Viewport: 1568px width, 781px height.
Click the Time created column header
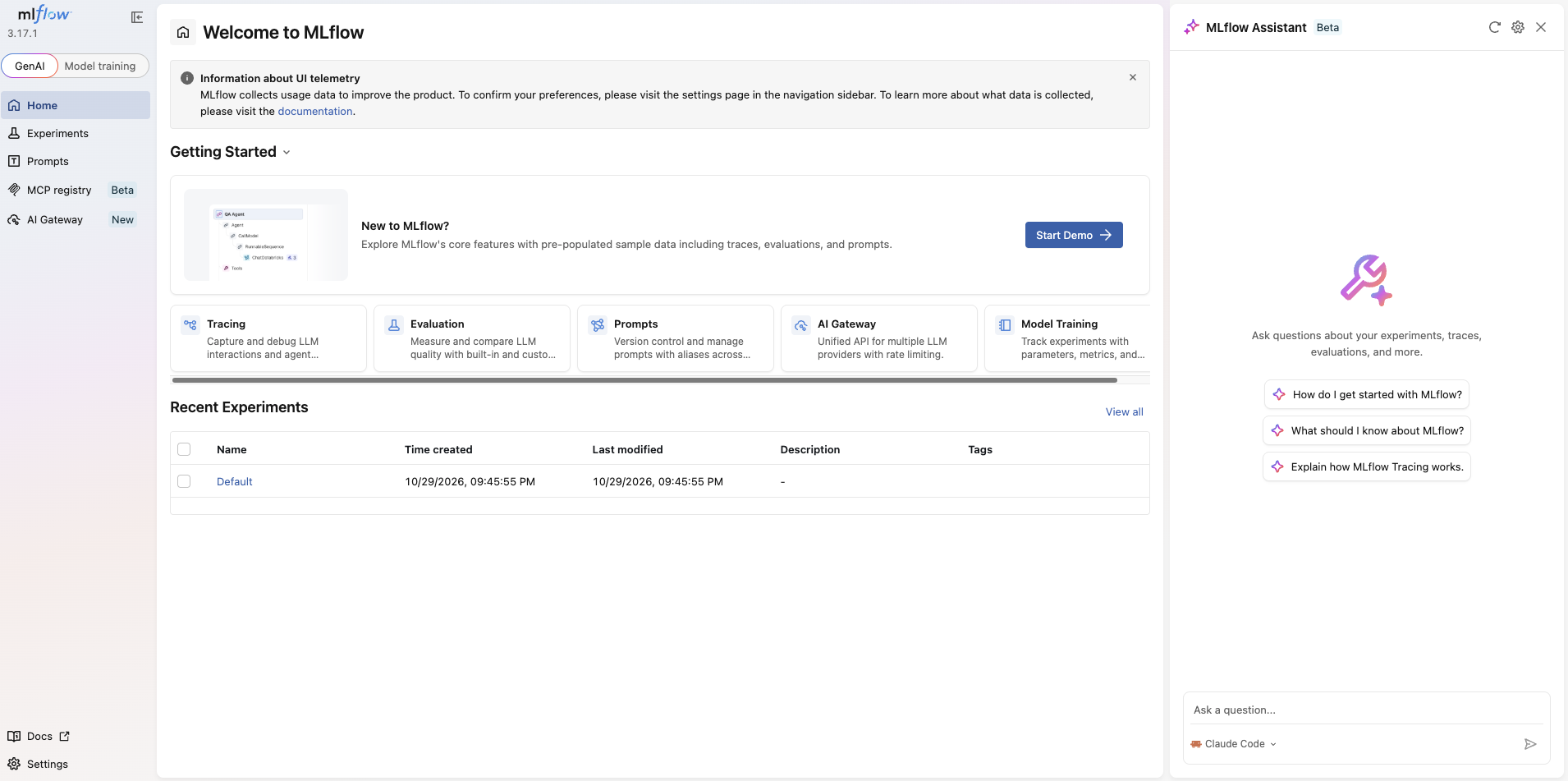438,449
